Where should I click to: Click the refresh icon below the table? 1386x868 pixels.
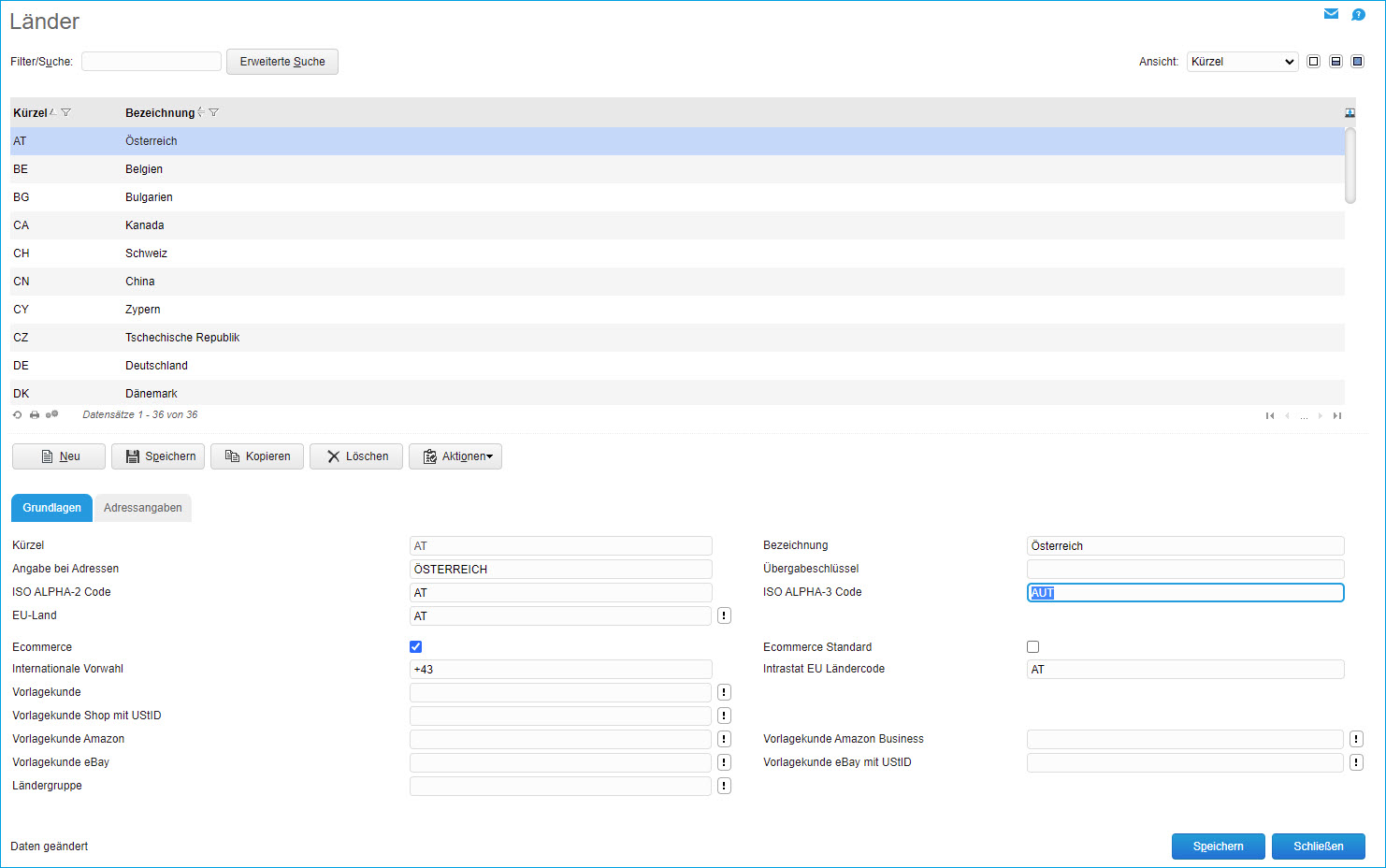(x=17, y=415)
